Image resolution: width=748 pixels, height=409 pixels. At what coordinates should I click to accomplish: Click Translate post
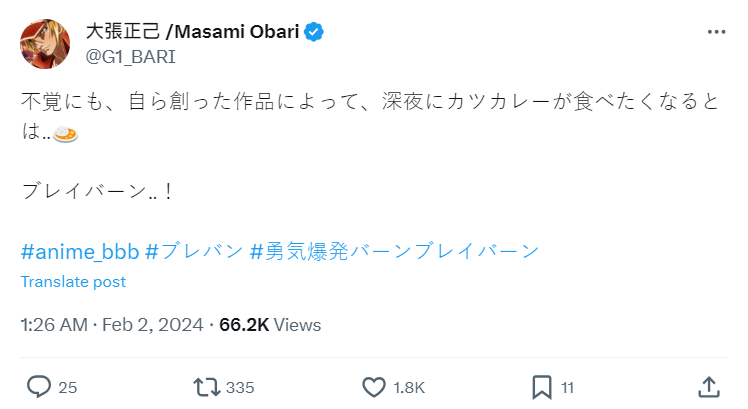(x=73, y=282)
